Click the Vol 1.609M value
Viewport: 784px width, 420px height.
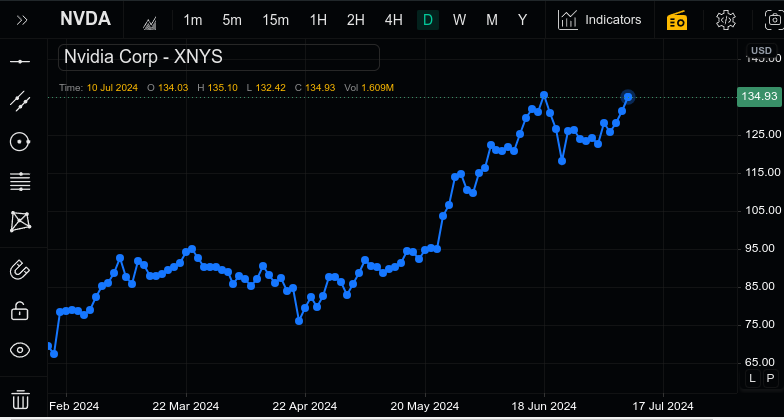(369, 88)
